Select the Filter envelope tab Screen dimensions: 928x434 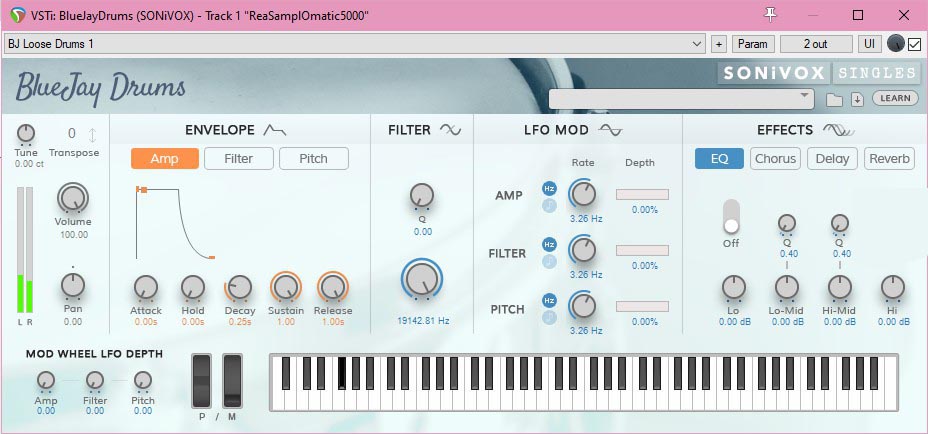pos(238,158)
